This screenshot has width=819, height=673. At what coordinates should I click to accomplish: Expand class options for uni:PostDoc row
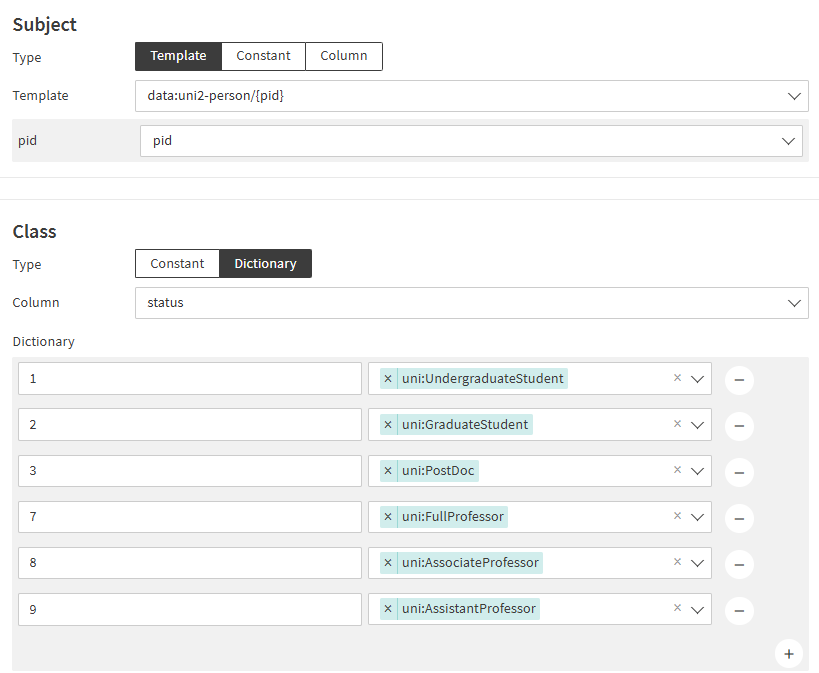point(698,471)
